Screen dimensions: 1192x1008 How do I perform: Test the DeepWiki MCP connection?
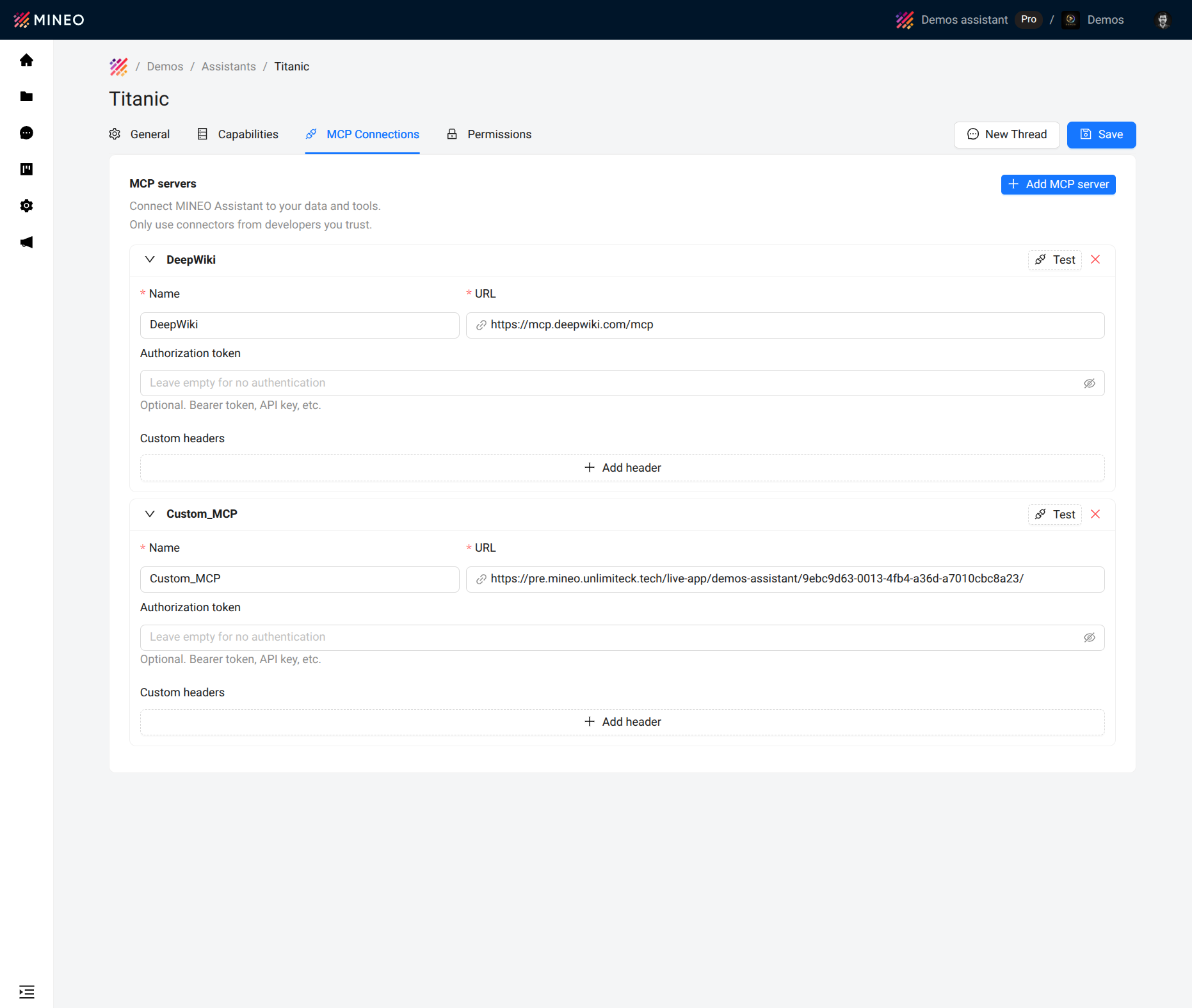coord(1054,260)
